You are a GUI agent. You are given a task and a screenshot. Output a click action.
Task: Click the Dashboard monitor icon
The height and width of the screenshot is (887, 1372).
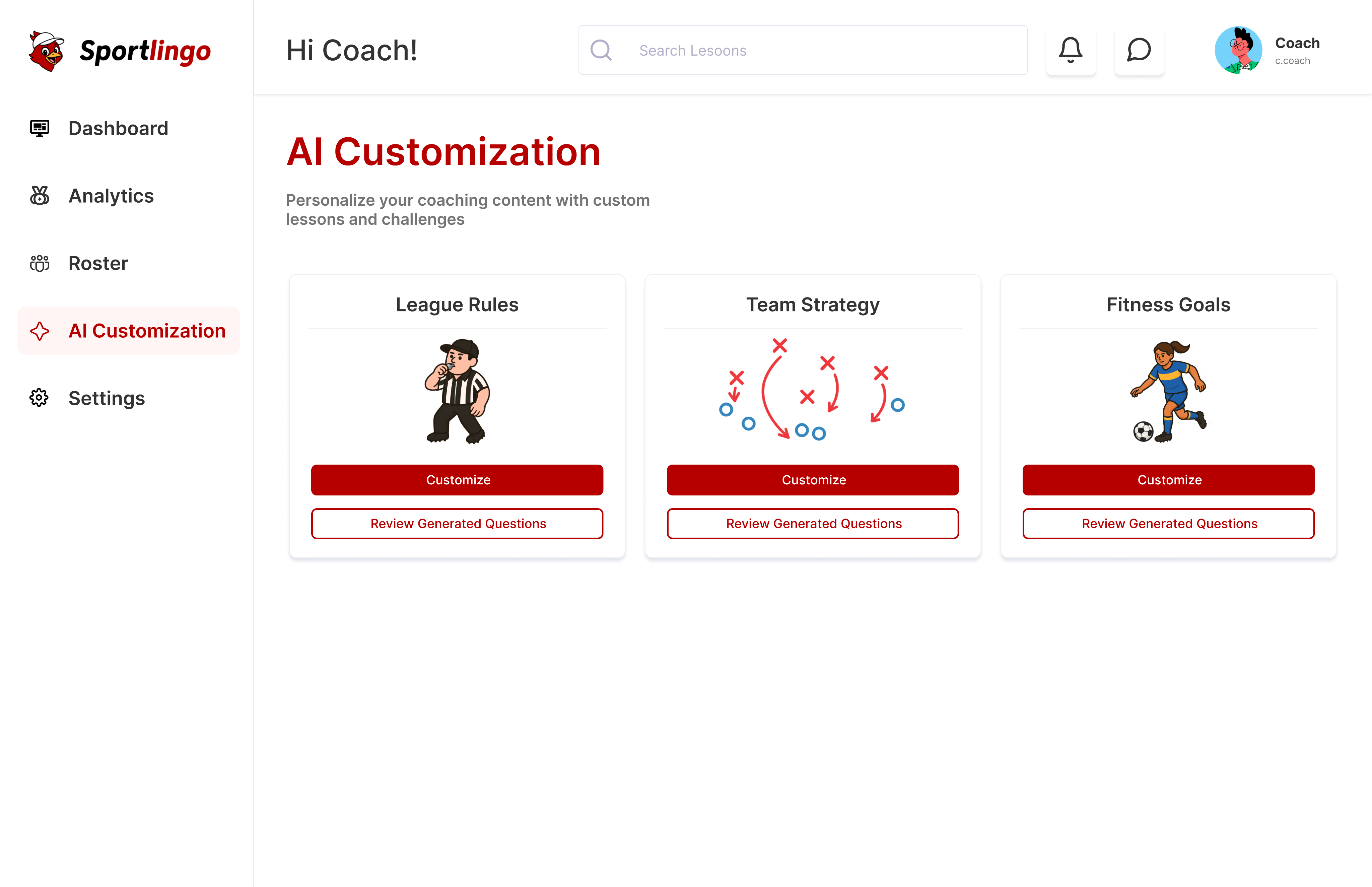(40, 128)
